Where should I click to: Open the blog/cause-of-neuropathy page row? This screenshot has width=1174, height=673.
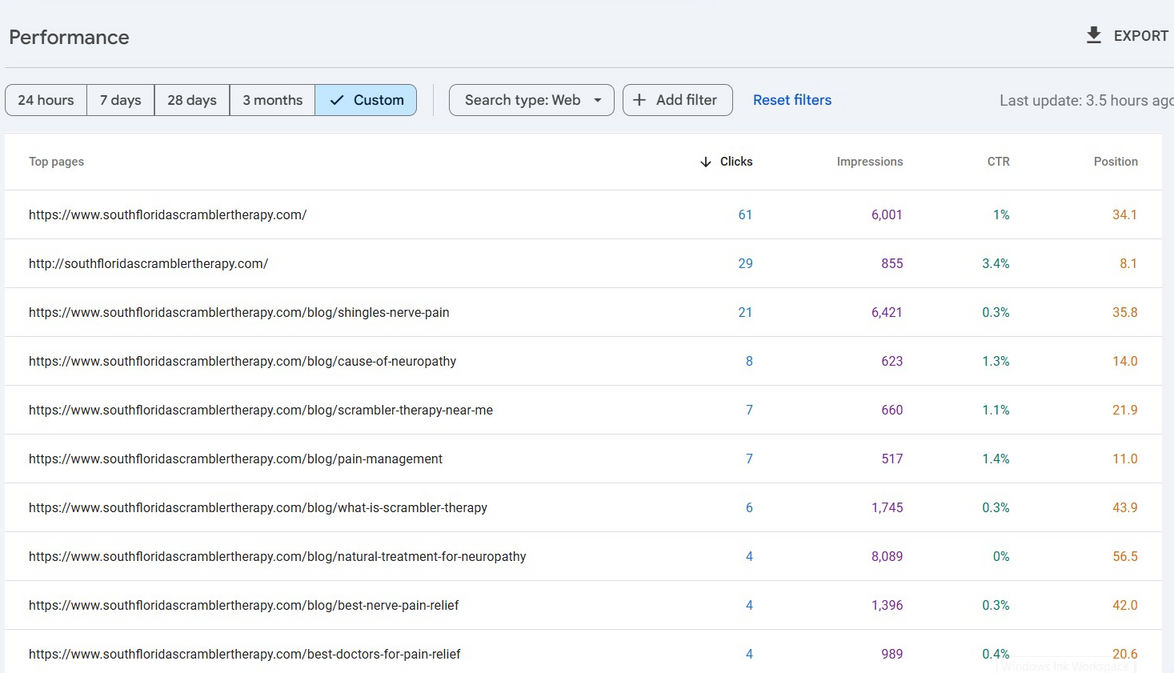(583, 361)
